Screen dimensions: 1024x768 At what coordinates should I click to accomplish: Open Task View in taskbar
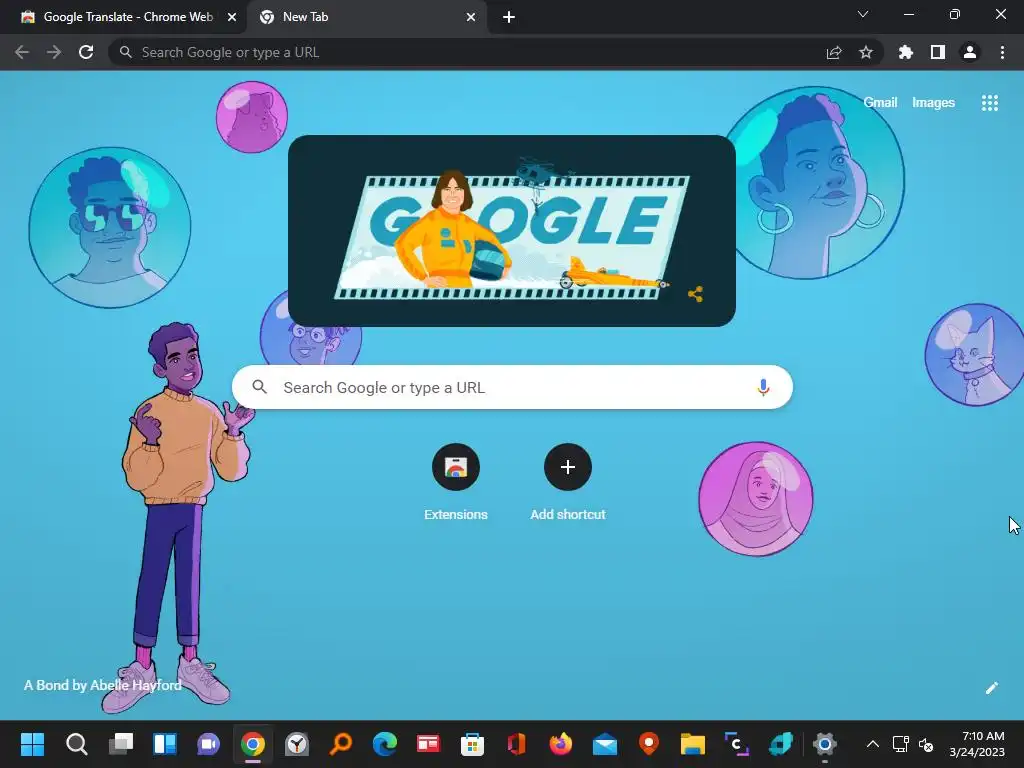coord(120,744)
